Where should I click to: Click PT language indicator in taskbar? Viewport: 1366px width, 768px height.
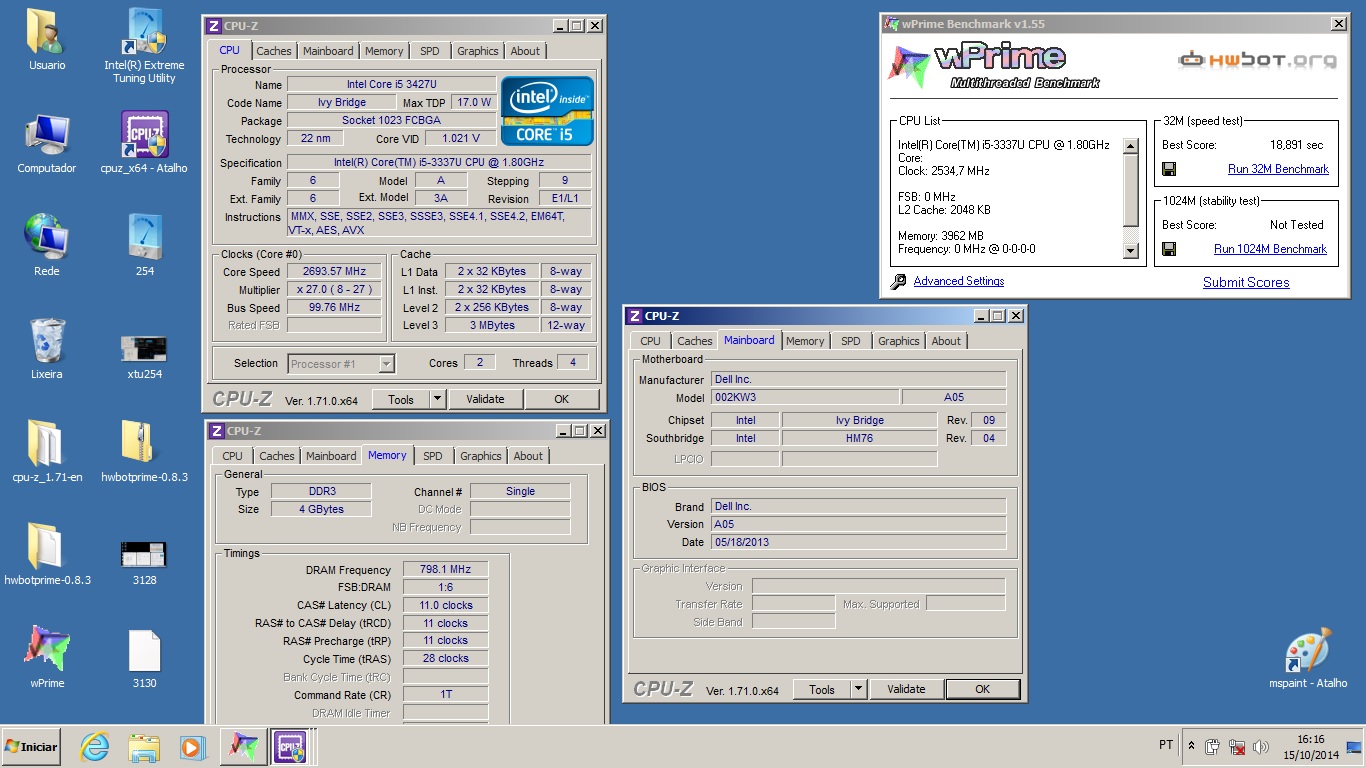coord(1166,745)
